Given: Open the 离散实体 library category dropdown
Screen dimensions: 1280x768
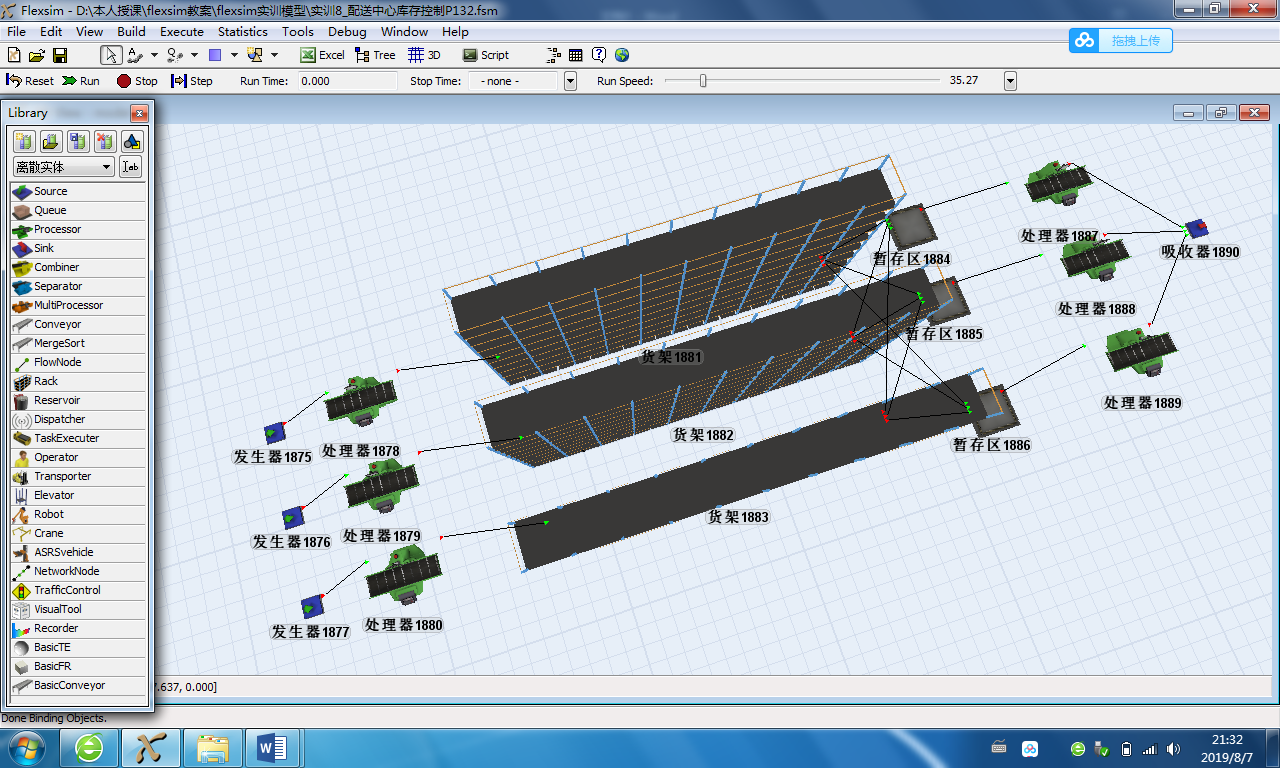Looking at the screenshot, I should (x=64, y=167).
